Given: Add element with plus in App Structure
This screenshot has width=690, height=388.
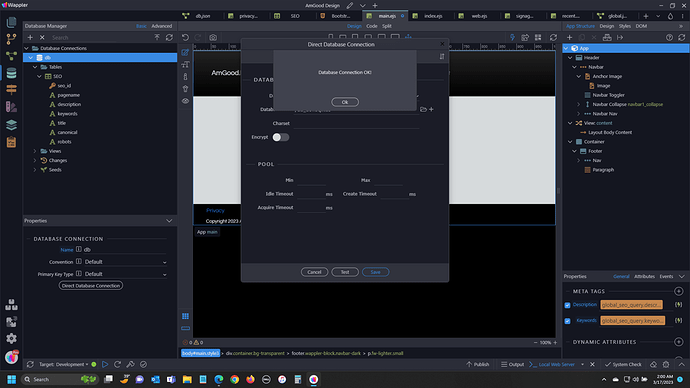Looking at the screenshot, I should click(569, 37).
